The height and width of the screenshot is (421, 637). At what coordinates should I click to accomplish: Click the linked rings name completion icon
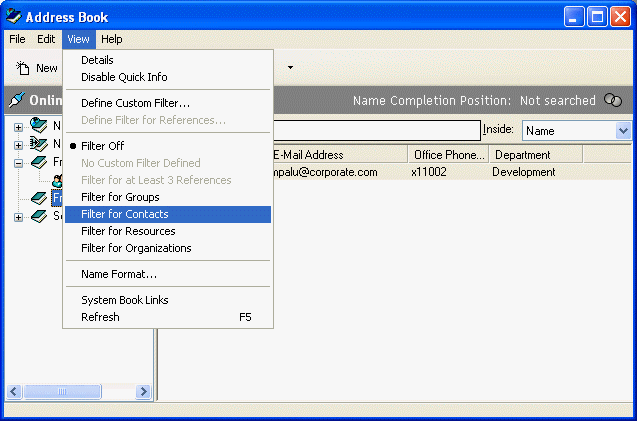click(x=613, y=100)
